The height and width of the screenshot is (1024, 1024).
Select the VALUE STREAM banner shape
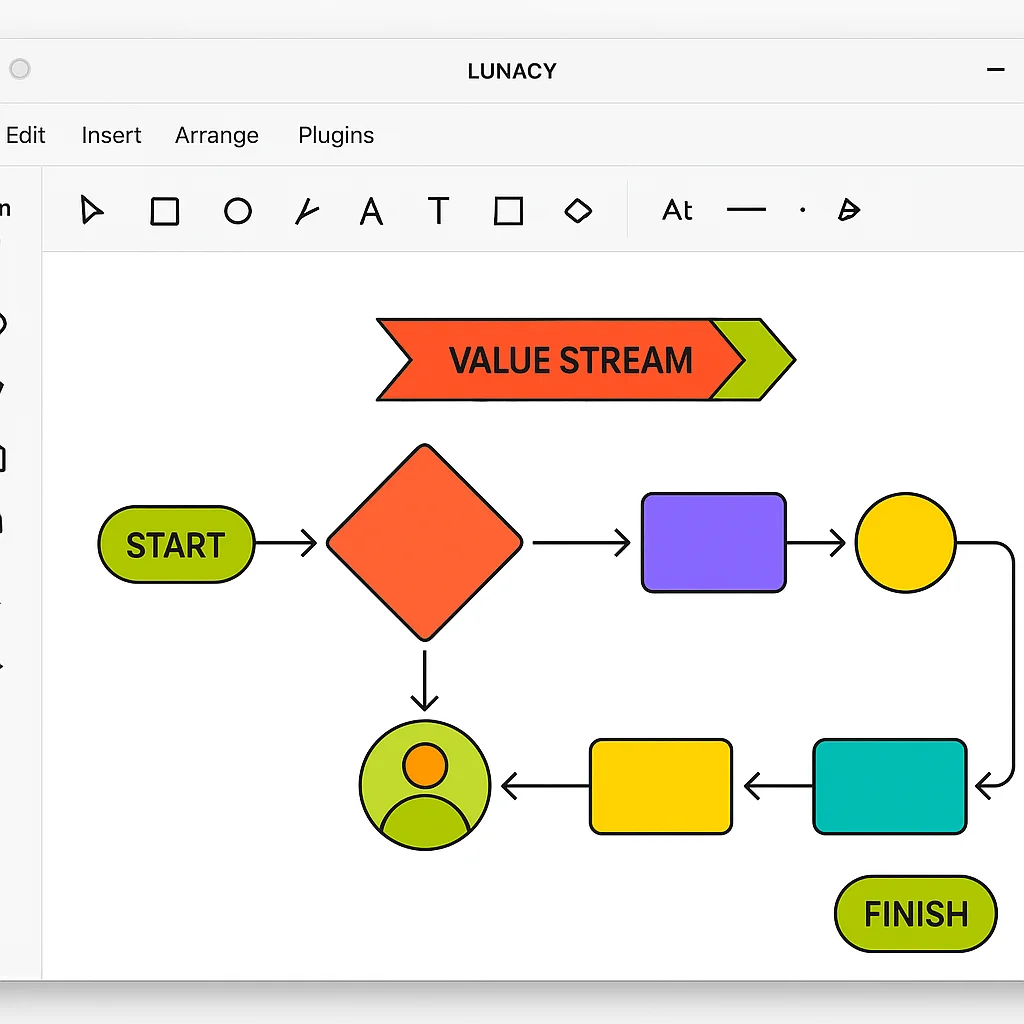570,360
